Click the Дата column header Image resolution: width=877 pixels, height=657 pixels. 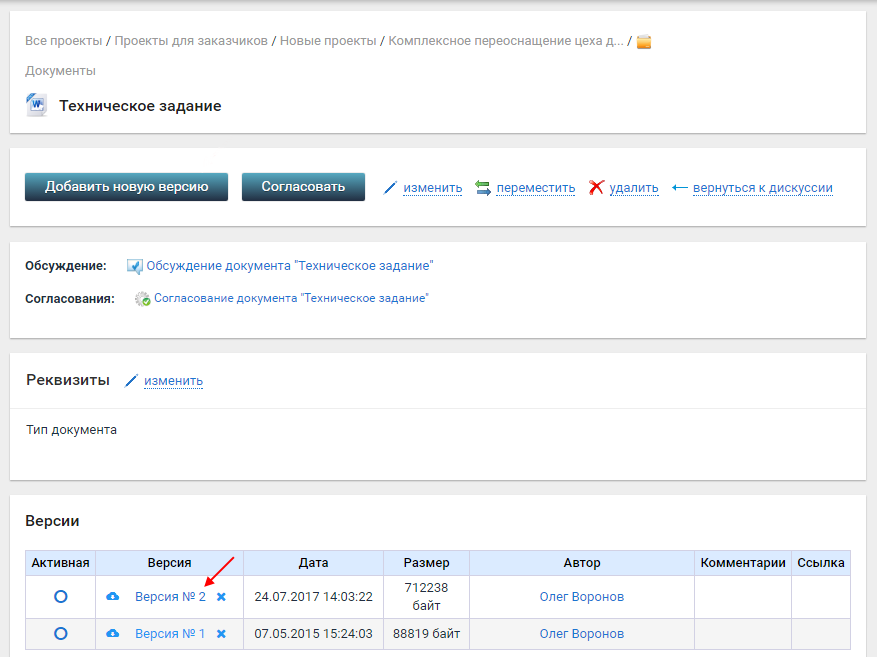pyautogui.click(x=313, y=563)
